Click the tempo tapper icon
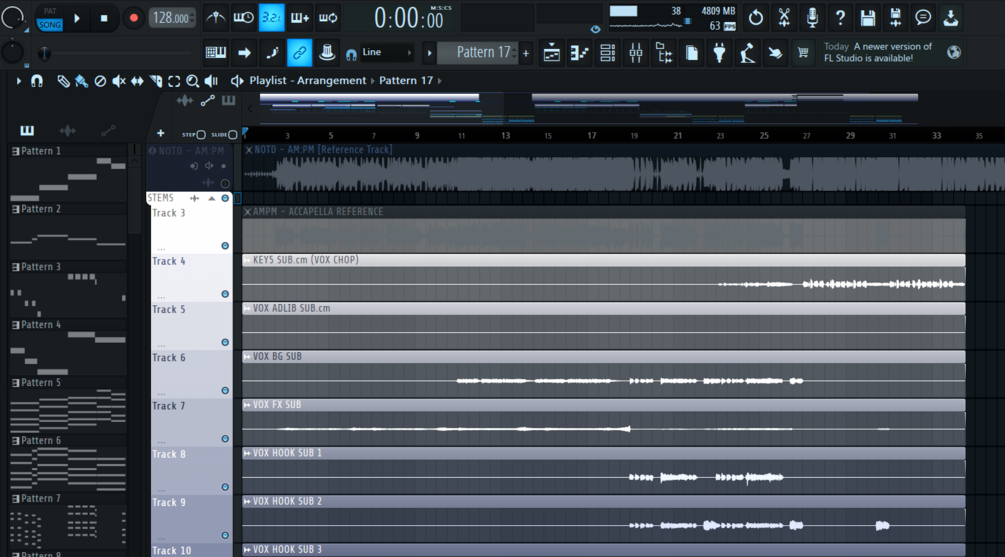Viewport: 1005px width, 557px height. 747,53
